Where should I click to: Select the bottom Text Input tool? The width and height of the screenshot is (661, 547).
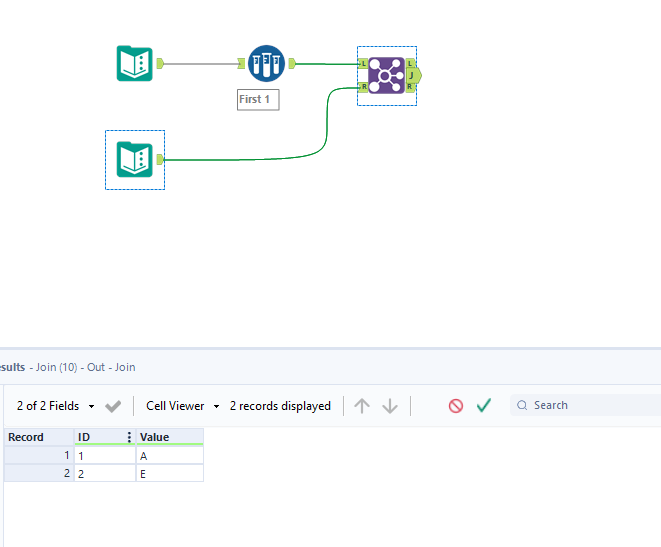tap(134, 159)
